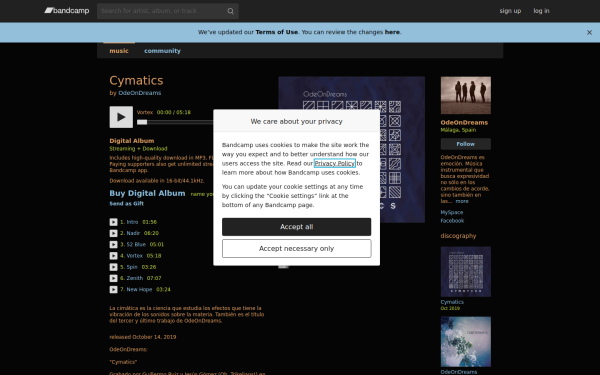Open the sign up link
The width and height of the screenshot is (600, 375).
coord(510,11)
